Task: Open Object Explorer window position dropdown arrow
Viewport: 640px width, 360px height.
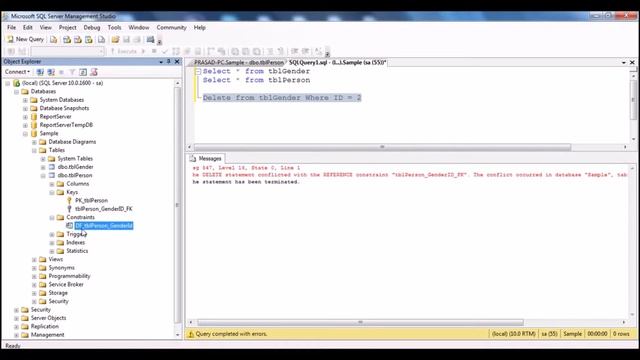Action: click(161, 62)
